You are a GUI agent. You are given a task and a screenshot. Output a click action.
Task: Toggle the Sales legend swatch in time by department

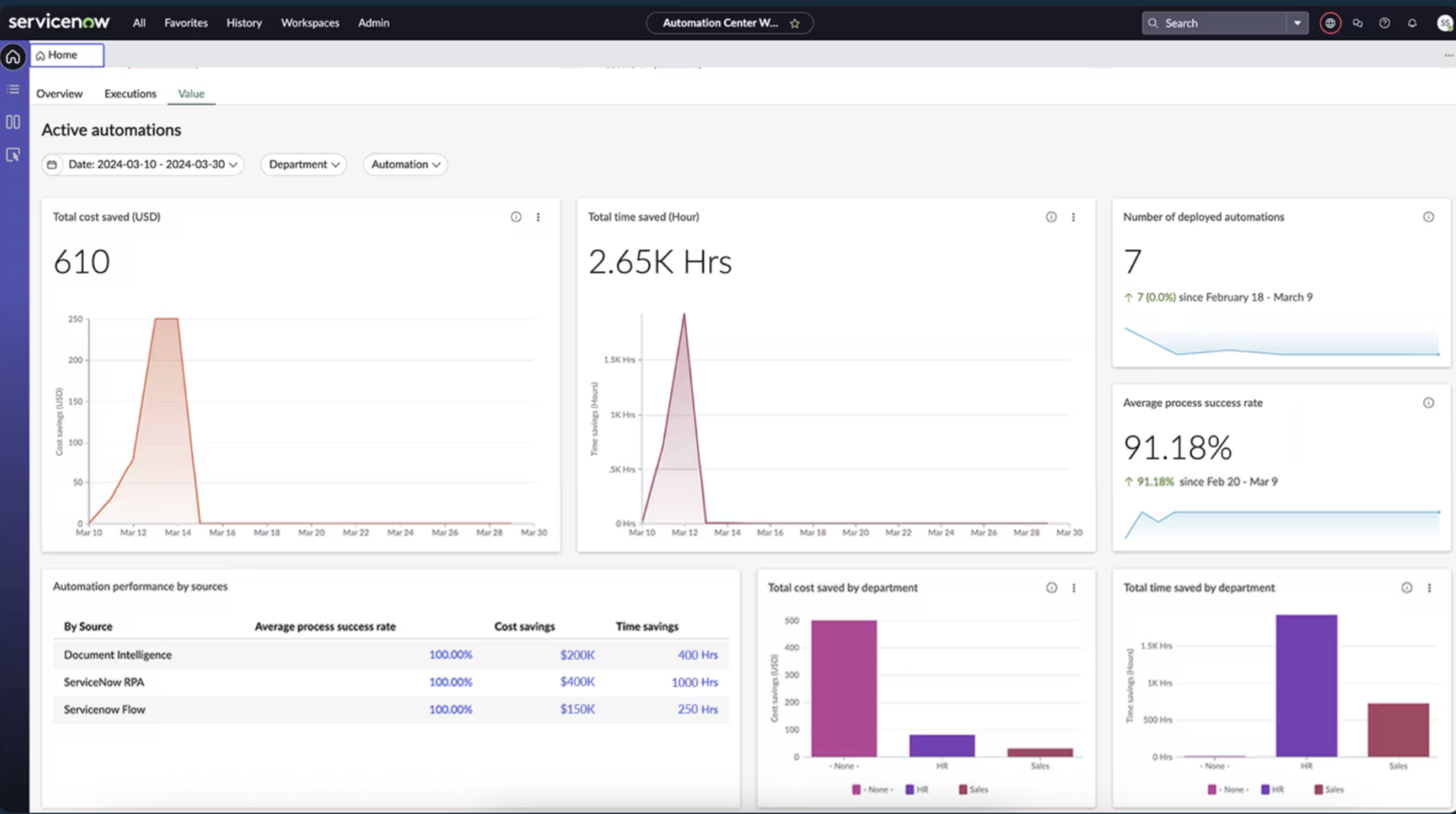(x=1319, y=789)
